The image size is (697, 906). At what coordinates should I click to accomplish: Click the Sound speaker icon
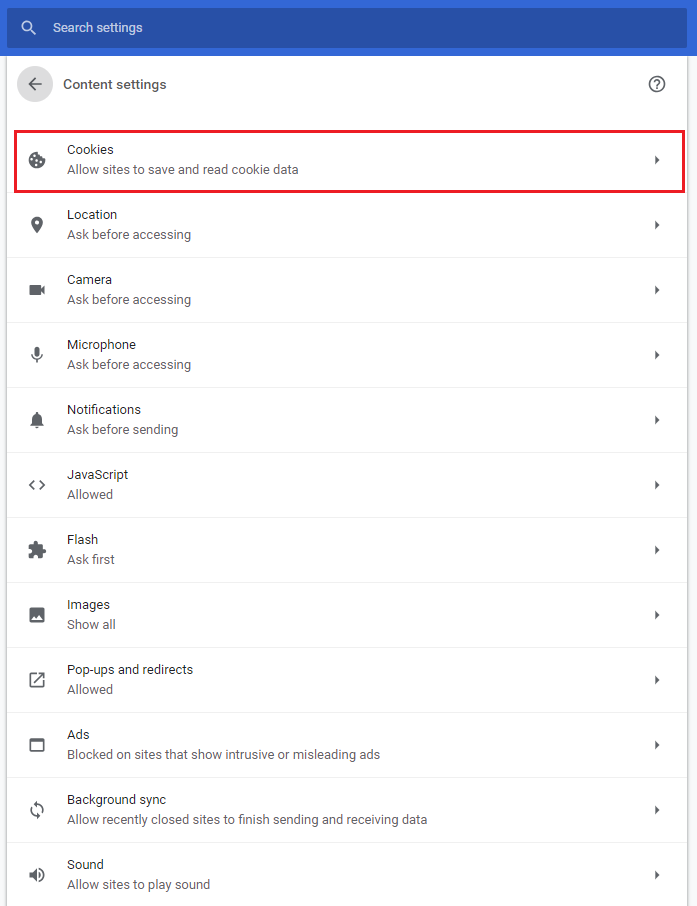(x=37, y=875)
